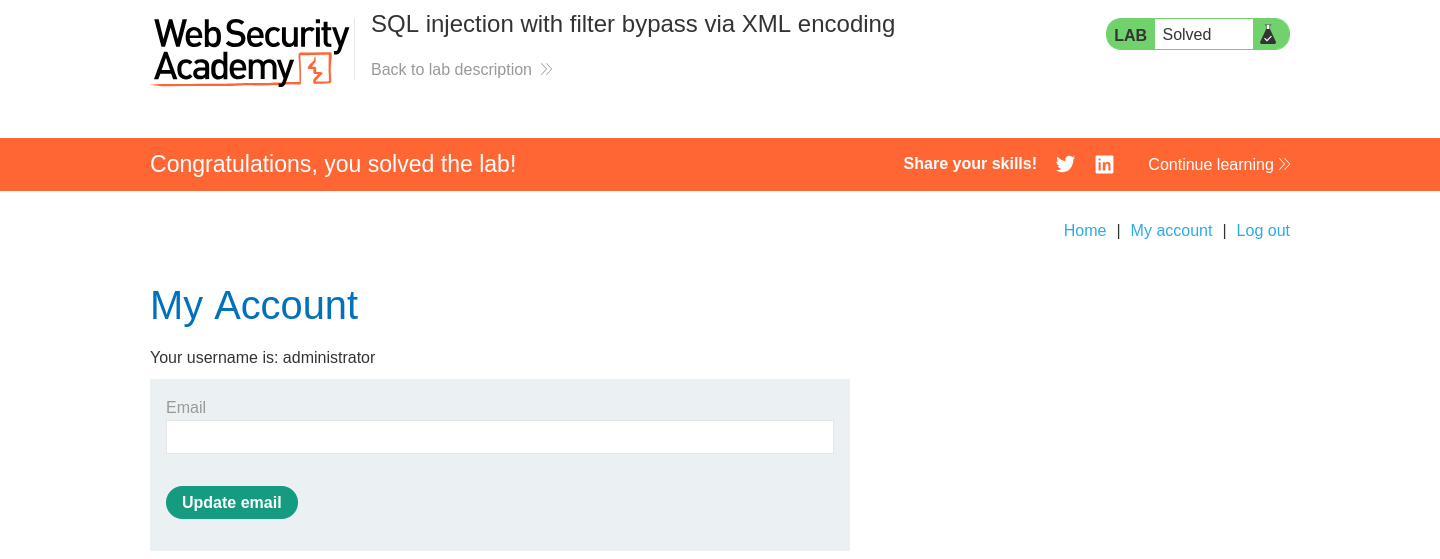This screenshot has width=1440, height=559.
Task: Click the Twitter share icon
Action: pyautogui.click(x=1065, y=164)
